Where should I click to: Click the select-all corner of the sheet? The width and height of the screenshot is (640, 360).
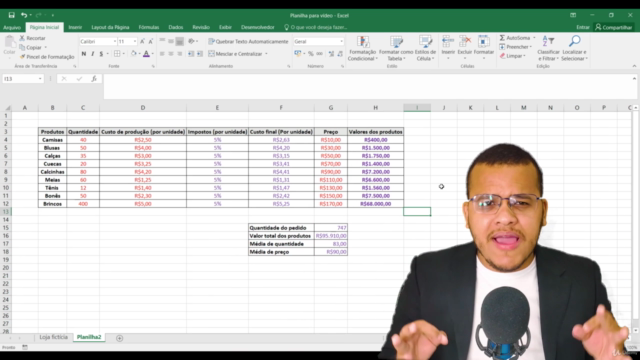click(x=7, y=108)
